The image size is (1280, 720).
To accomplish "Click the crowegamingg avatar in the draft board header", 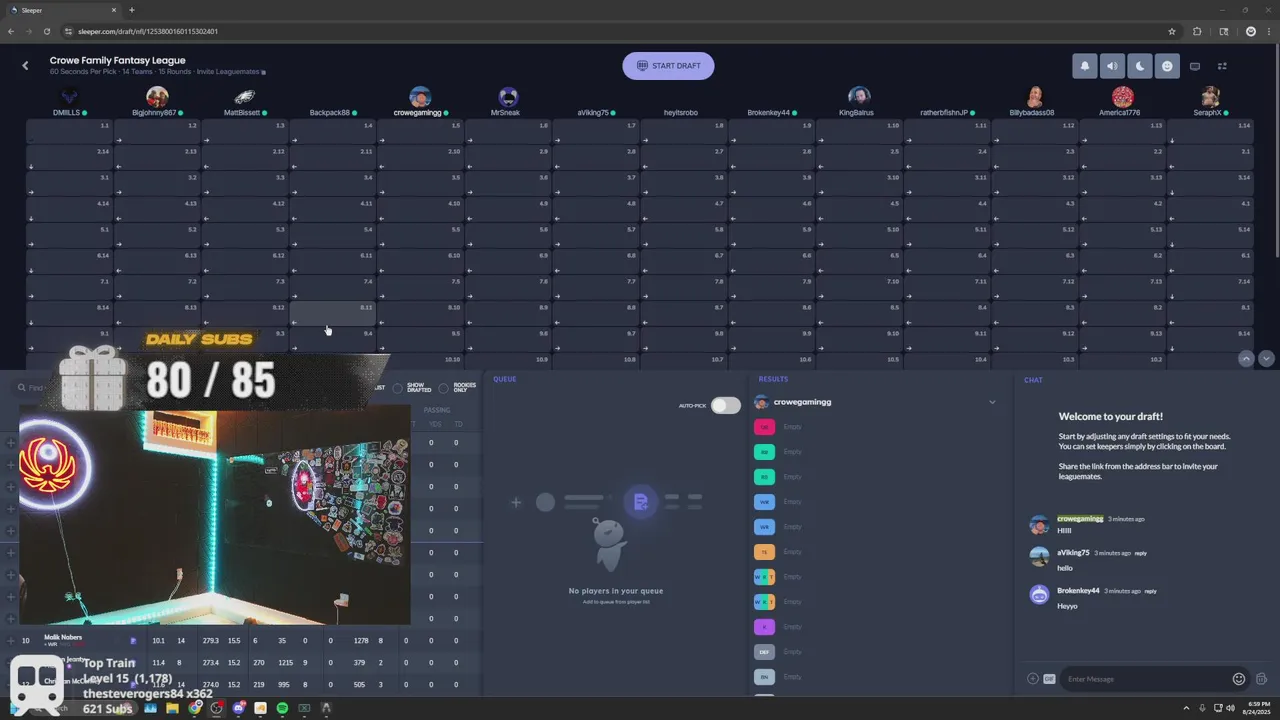I will pos(420,97).
